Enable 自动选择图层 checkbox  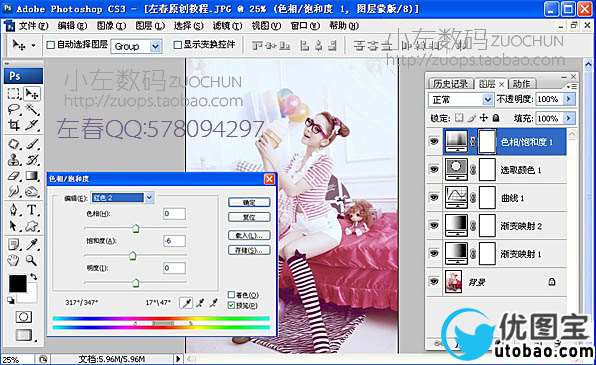pos(51,45)
